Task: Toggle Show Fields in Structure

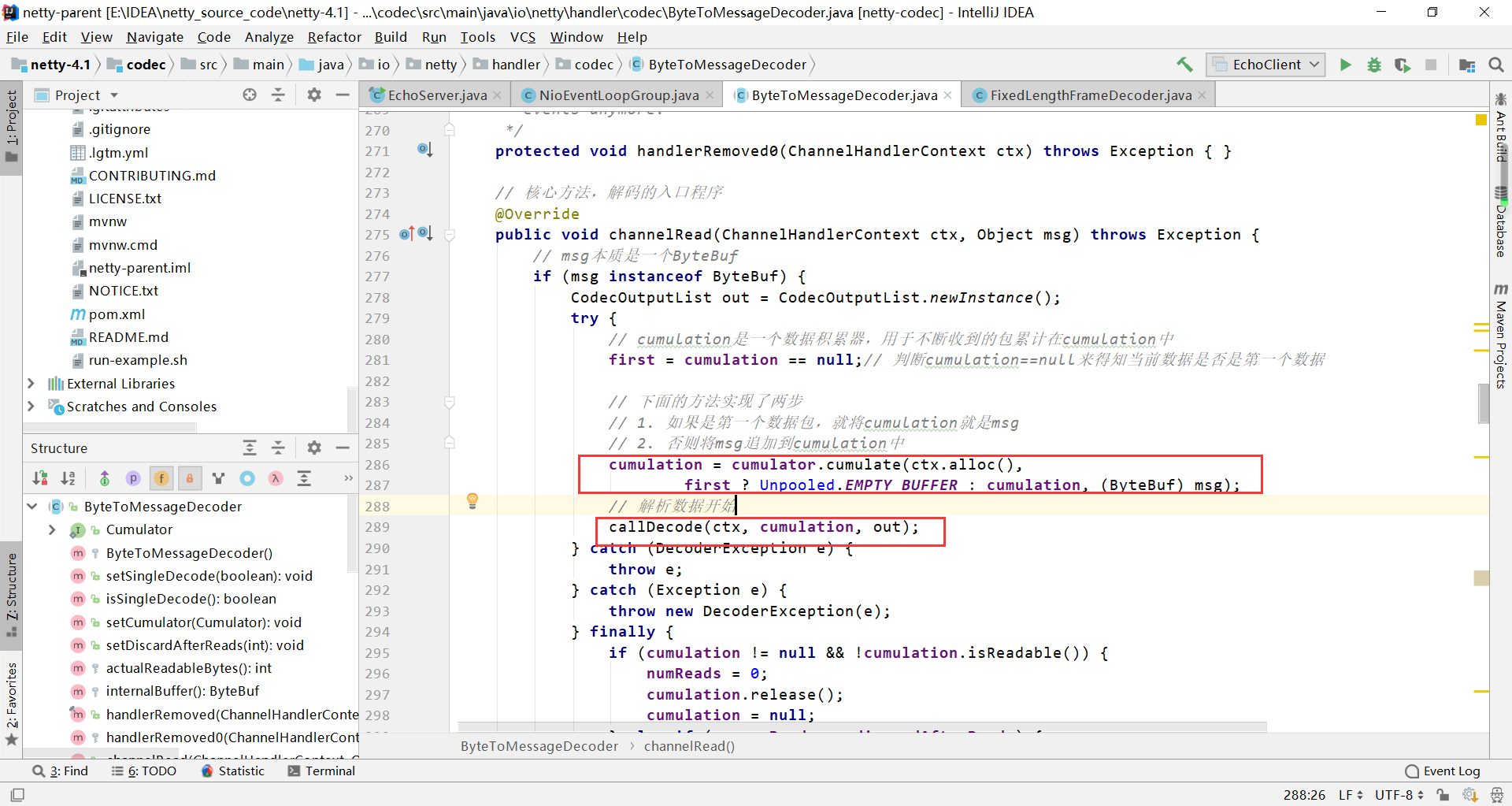Action: (x=161, y=478)
